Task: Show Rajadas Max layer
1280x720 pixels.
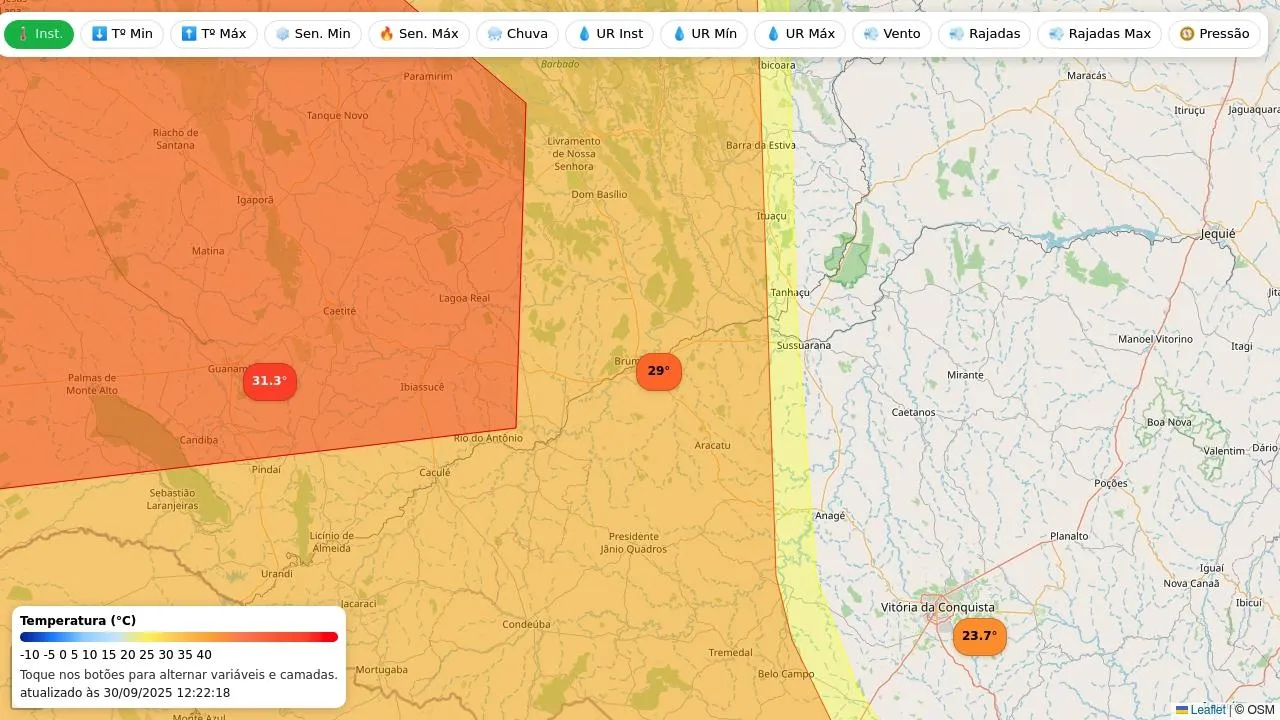Action: click(1099, 34)
